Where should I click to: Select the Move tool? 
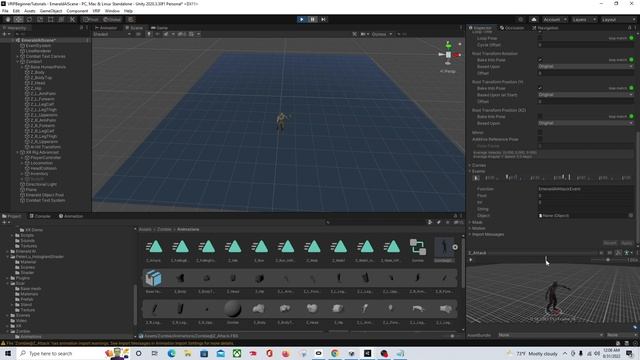tap(18, 19)
